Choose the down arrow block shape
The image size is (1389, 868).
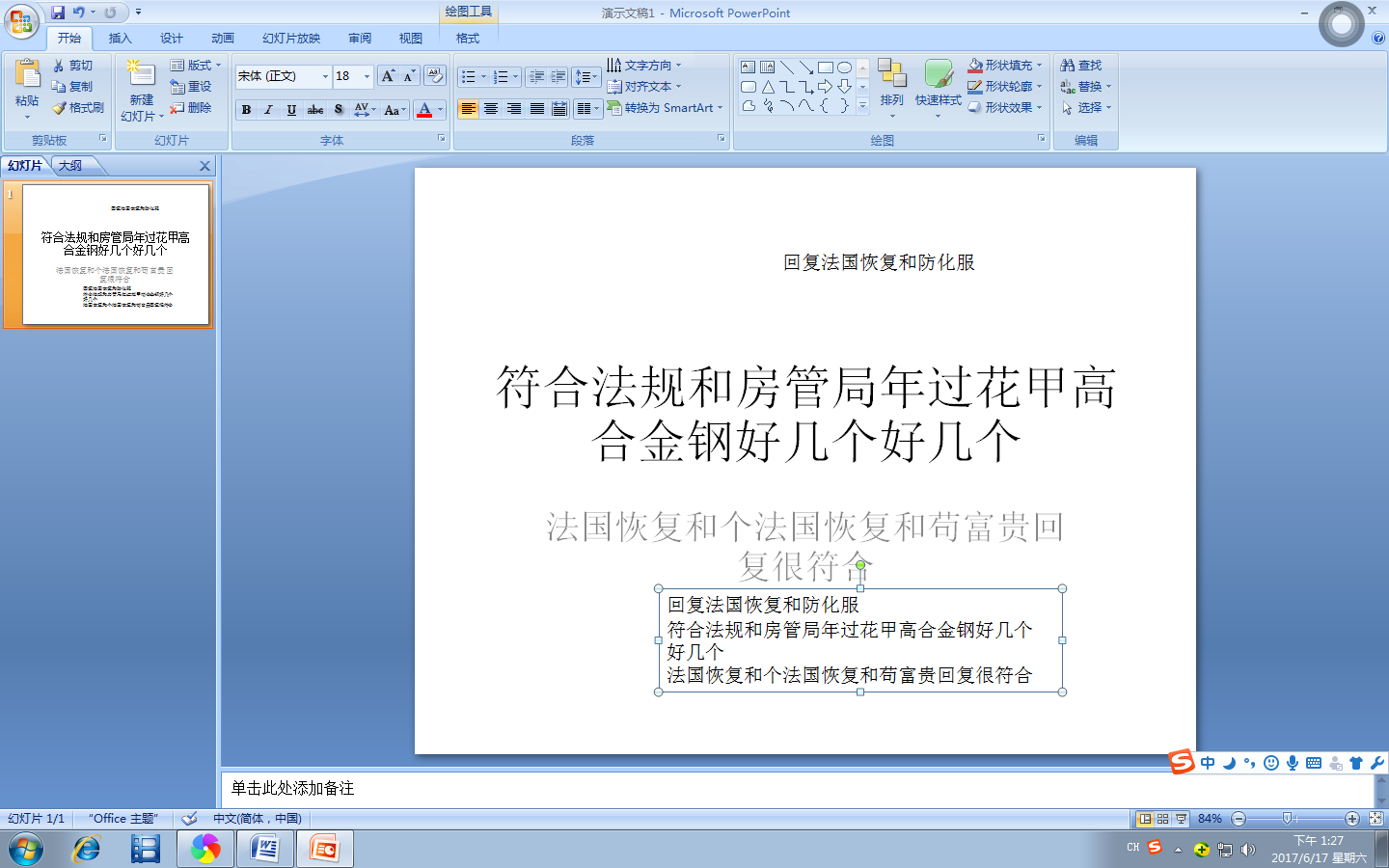tap(844, 87)
